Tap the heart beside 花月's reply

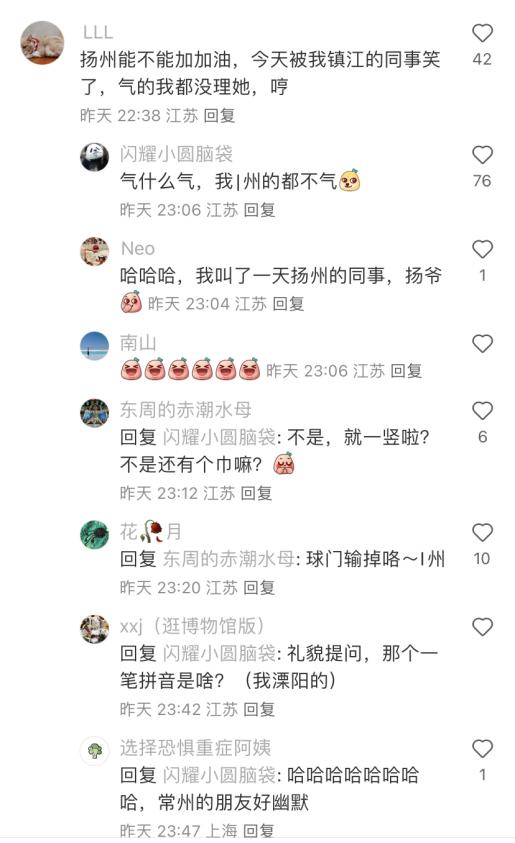click(482, 532)
